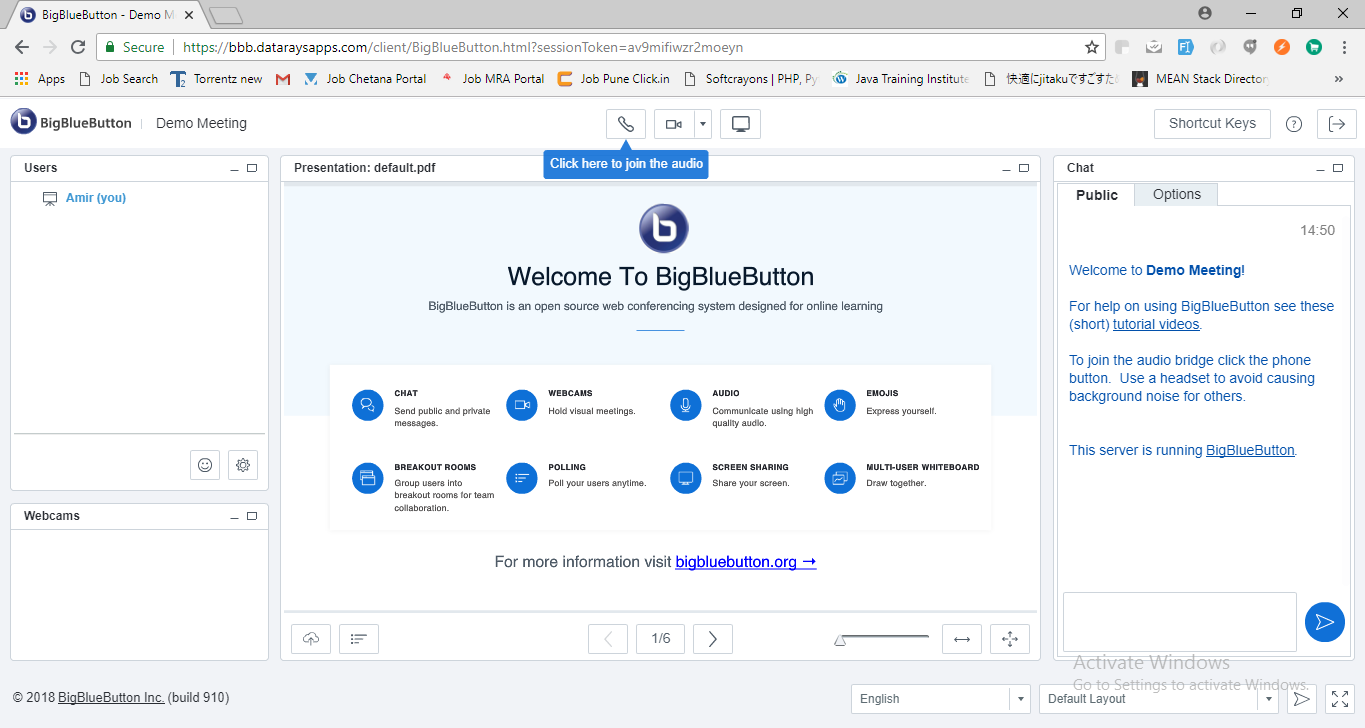Join the audio using the phone icon
The width and height of the screenshot is (1365, 728).
click(625, 123)
